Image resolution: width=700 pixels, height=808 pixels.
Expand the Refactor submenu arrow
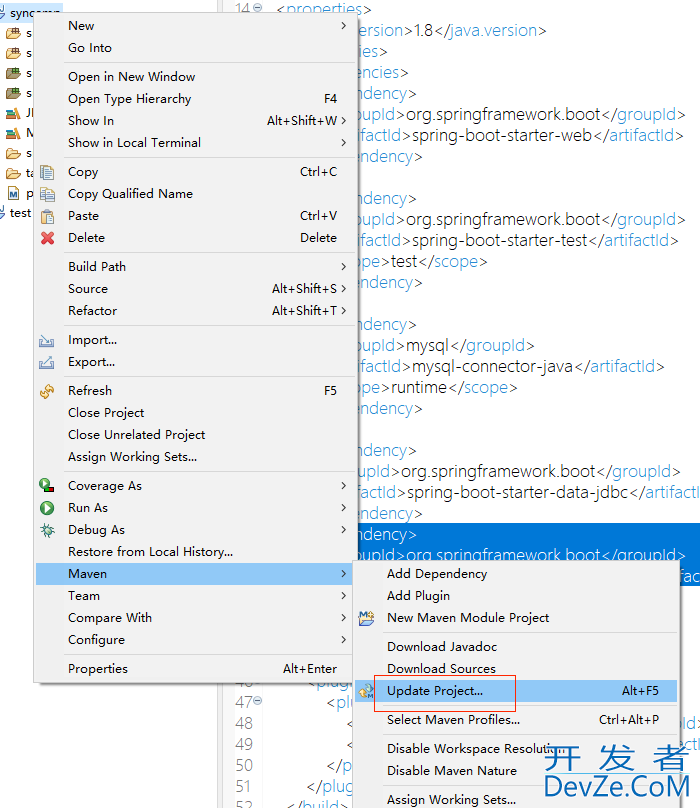tap(343, 311)
